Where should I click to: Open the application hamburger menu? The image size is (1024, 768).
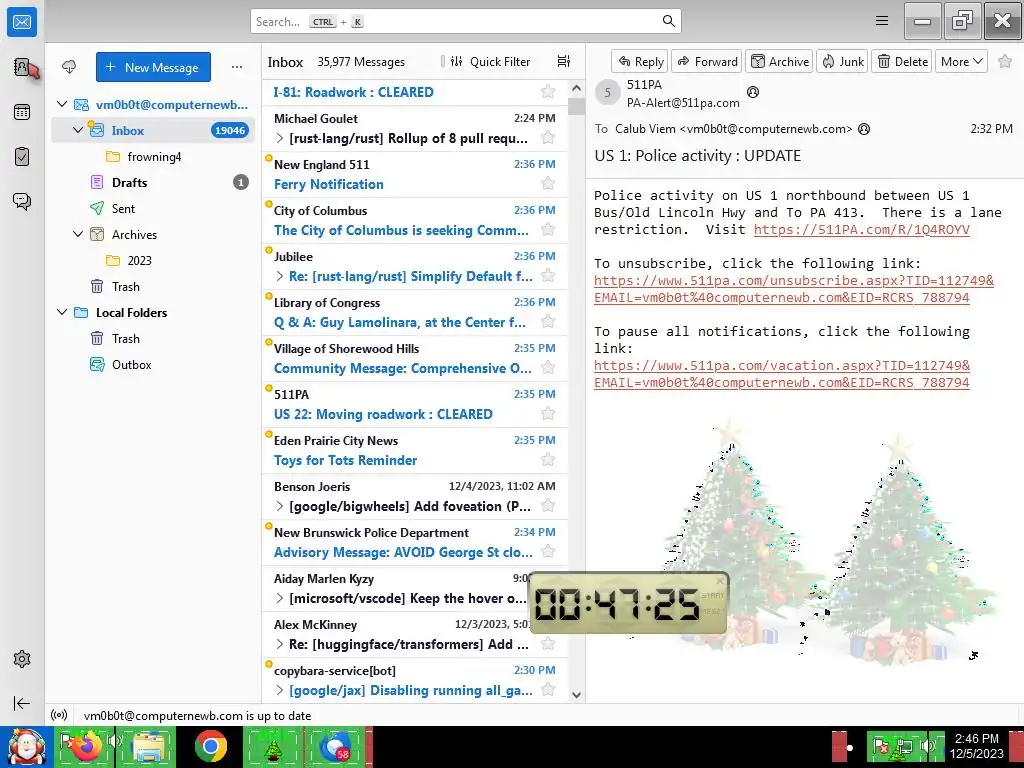882,21
